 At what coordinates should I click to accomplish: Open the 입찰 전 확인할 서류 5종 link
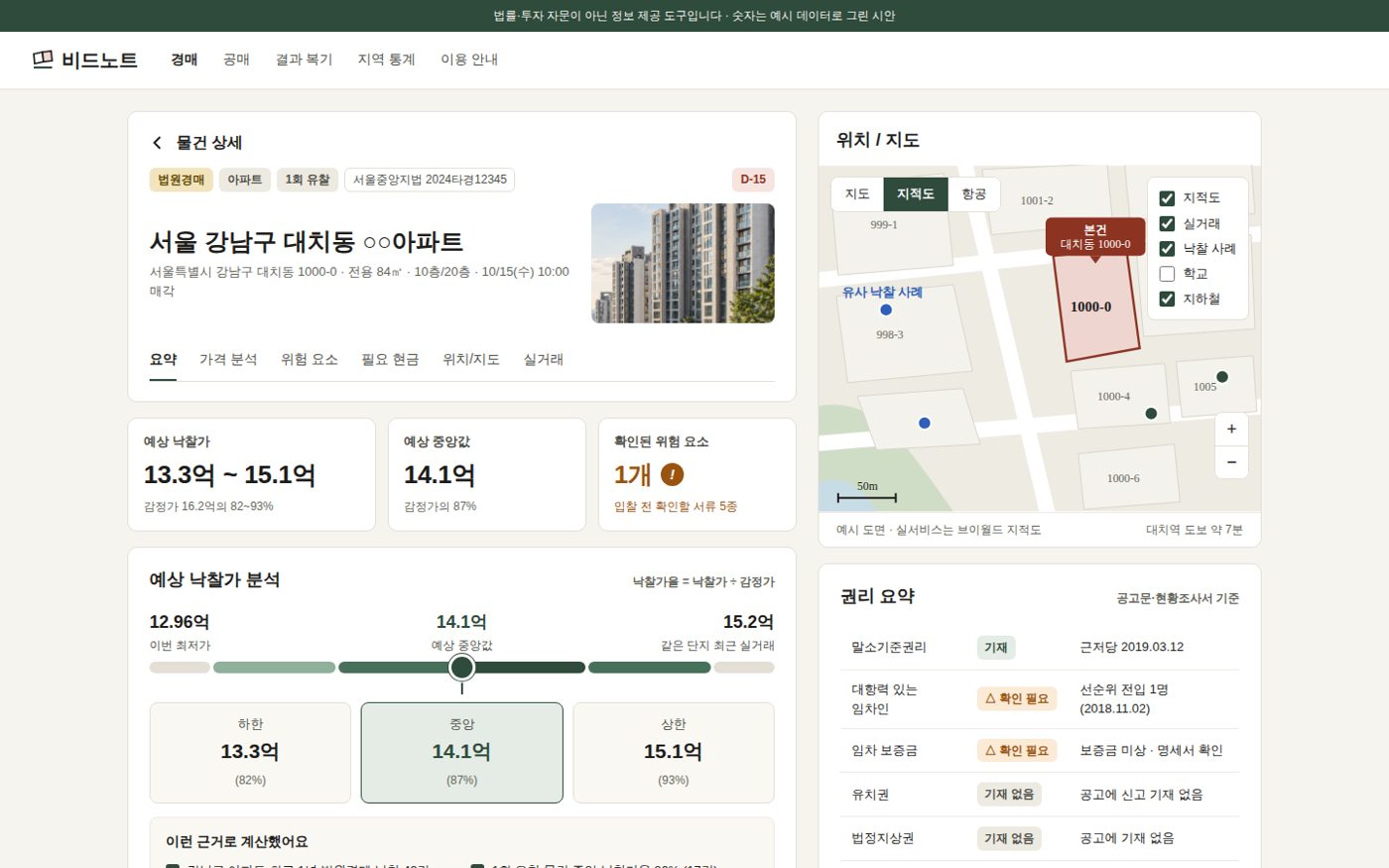click(x=675, y=507)
